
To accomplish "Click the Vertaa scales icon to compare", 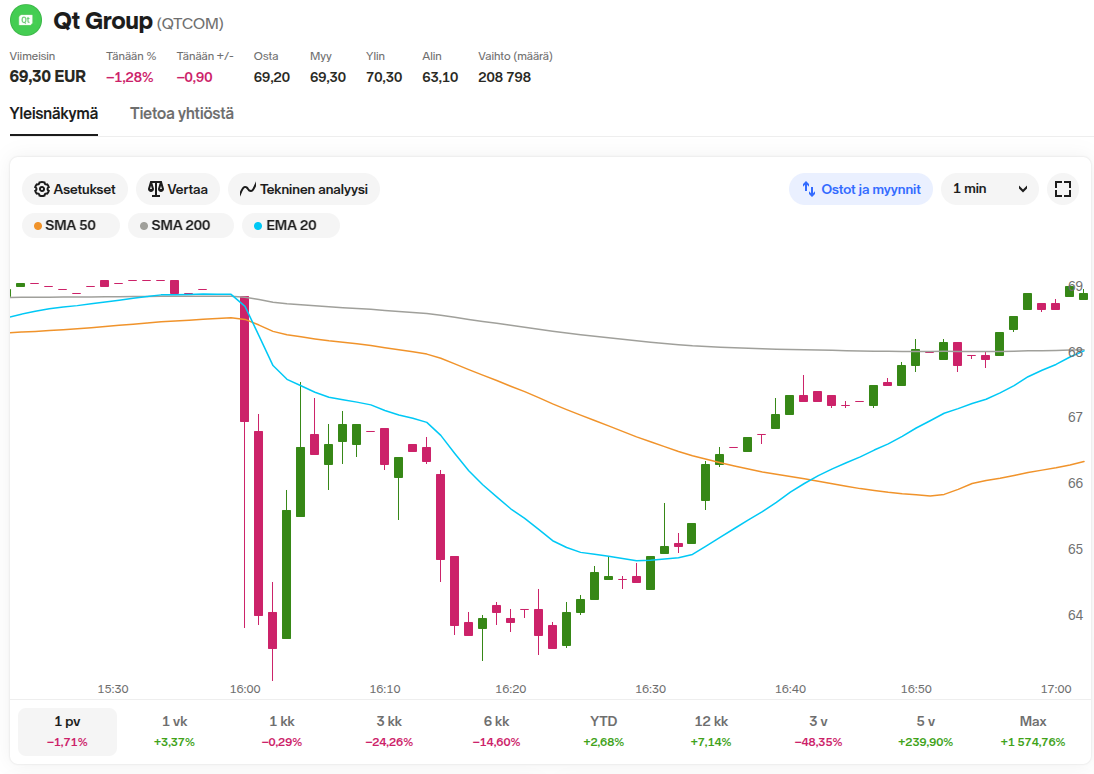I will click(x=156, y=188).
